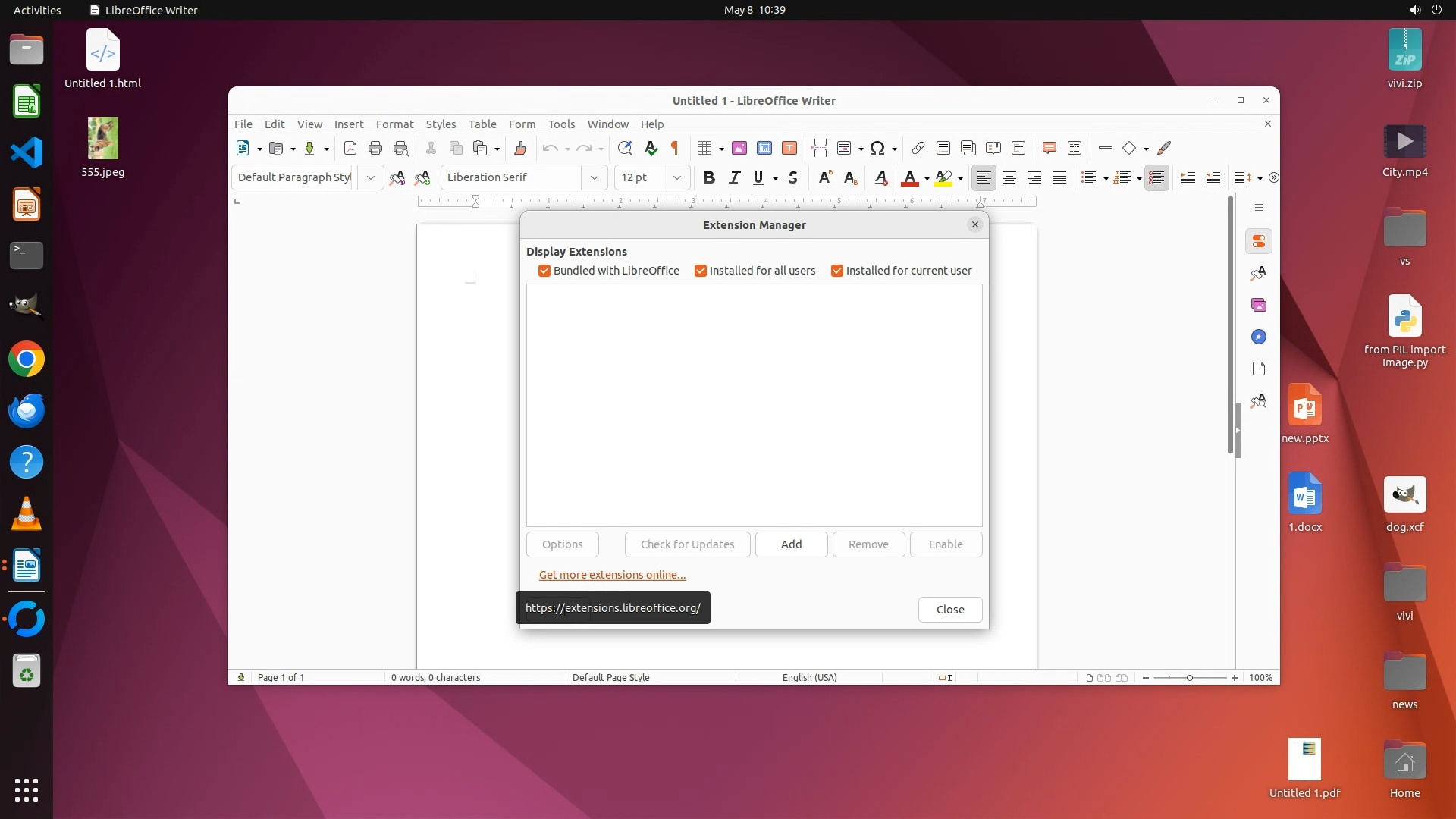Click the zoom slider in status bar
1456x819 pixels.
point(1189,677)
